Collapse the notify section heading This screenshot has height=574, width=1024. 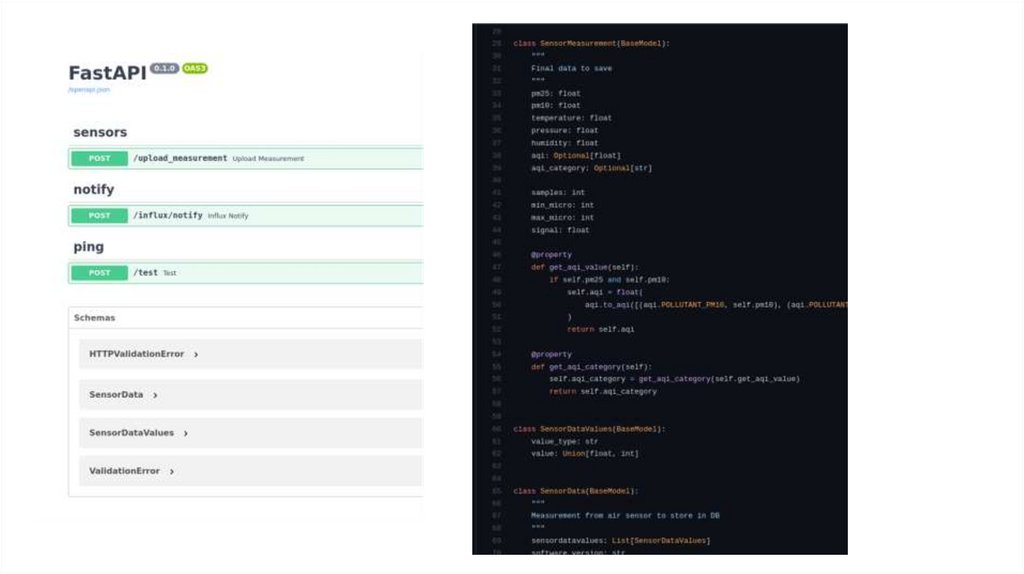(x=93, y=189)
